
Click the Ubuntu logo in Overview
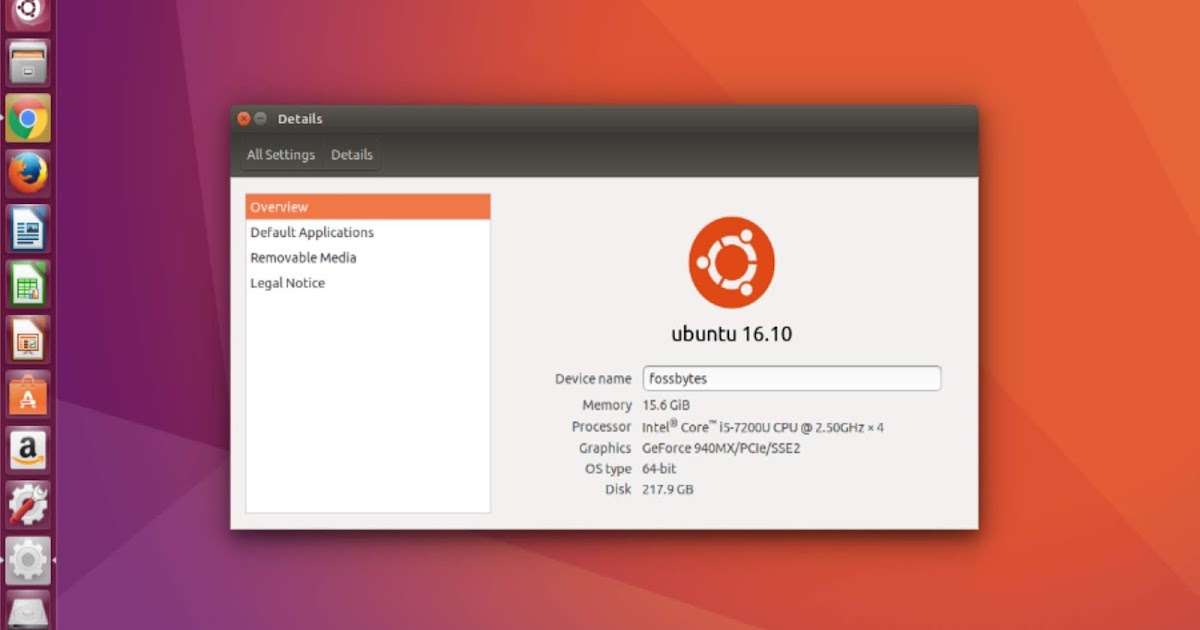(731, 261)
